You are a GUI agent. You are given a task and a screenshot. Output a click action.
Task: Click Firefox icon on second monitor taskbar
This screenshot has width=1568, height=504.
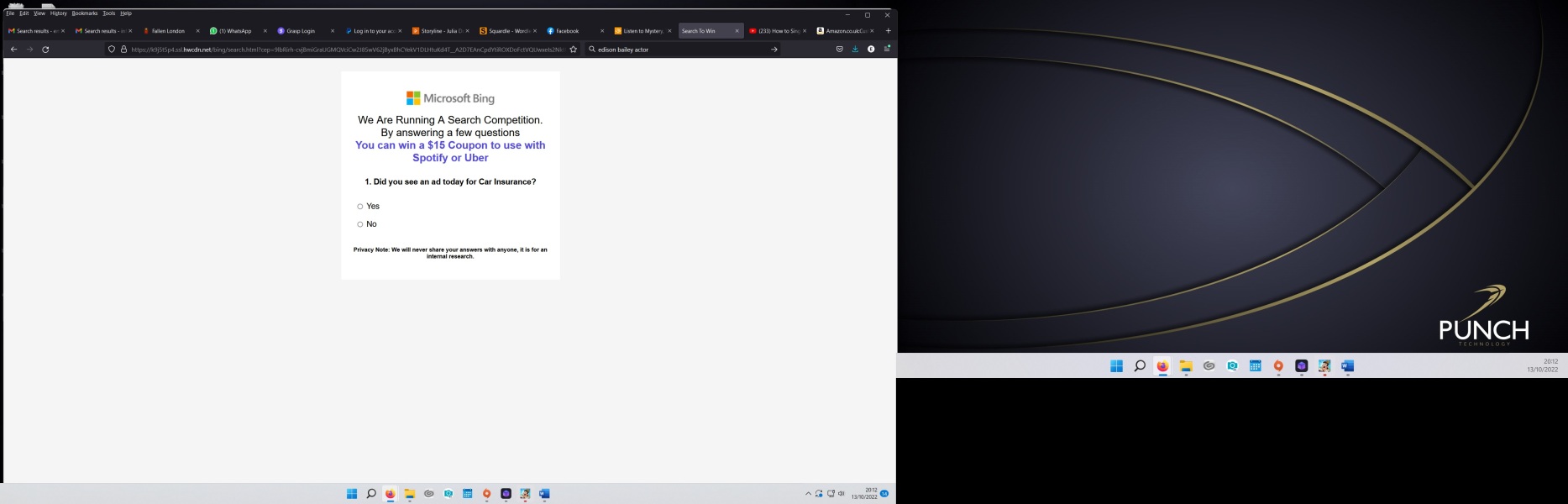click(1162, 366)
